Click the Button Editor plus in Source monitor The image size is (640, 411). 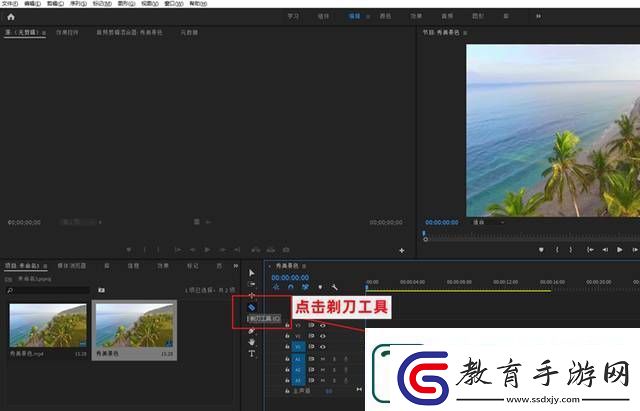(402, 250)
